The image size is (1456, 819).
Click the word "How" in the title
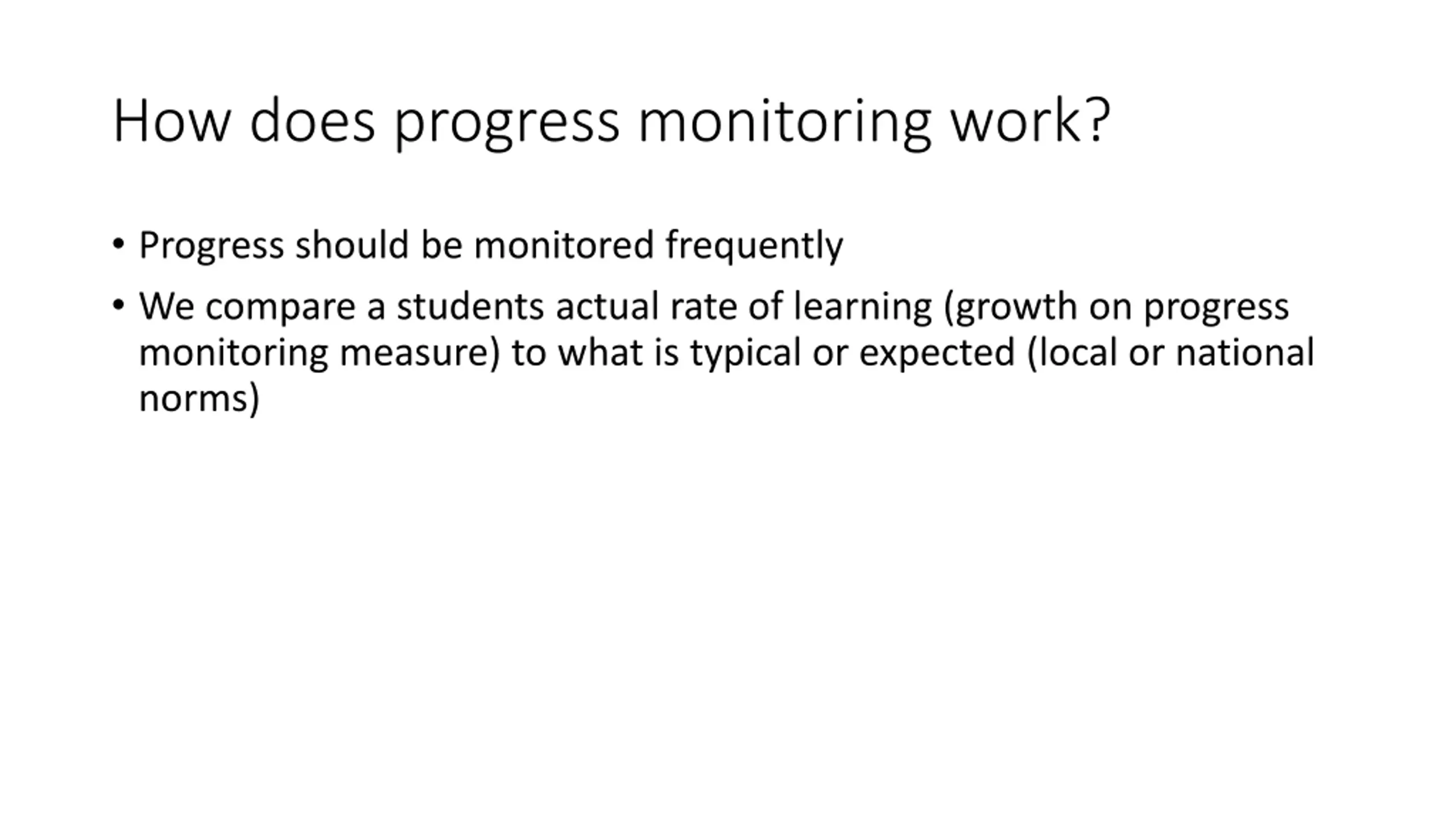(x=172, y=122)
